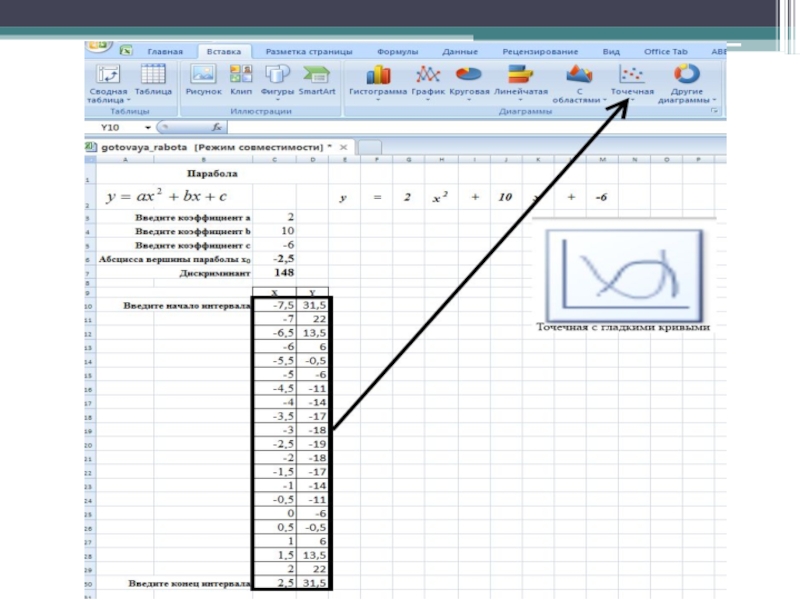Viewport: 800px width, 600px height.
Task: Switch to the Главная tab
Action: [165, 52]
